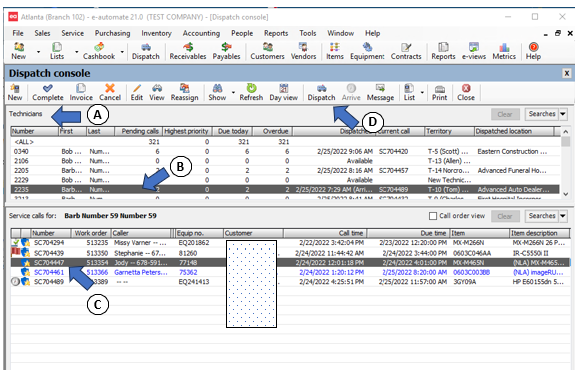Click the New icon in main toolbar
579x372 pixels.
(18, 51)
